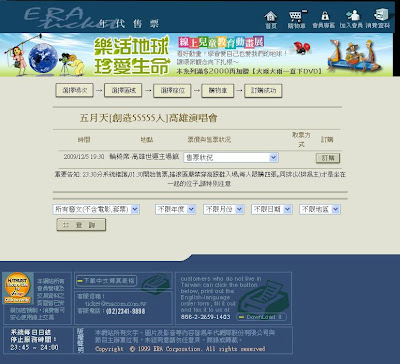Viewport: 400px width, 364px height.
Task: Open the all categories dropdown
Action: point(96,209)
